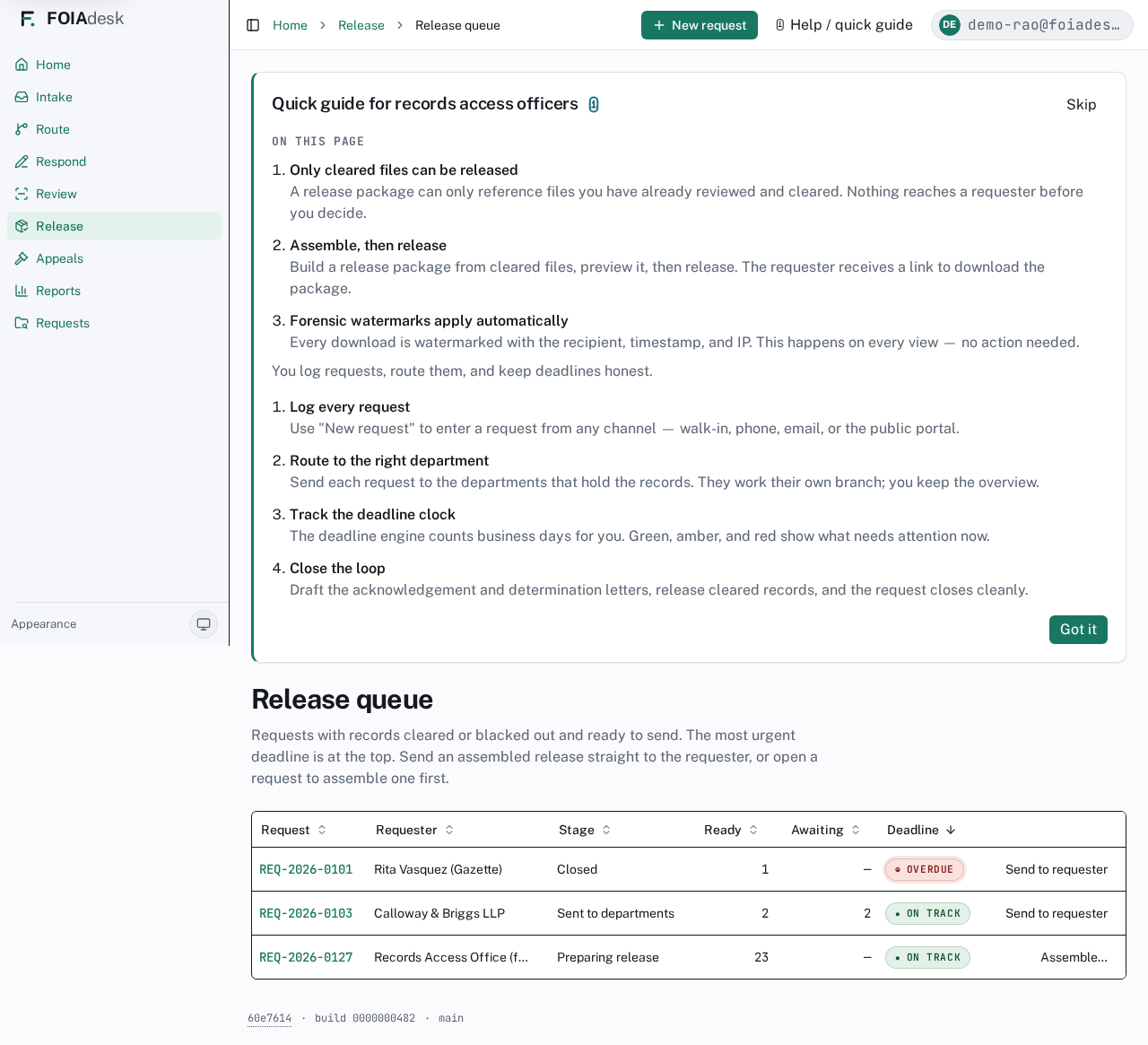Click the 60e7614 commit hash
This screenshot has height=1045, width=1148.
[x=269, y=1018]
